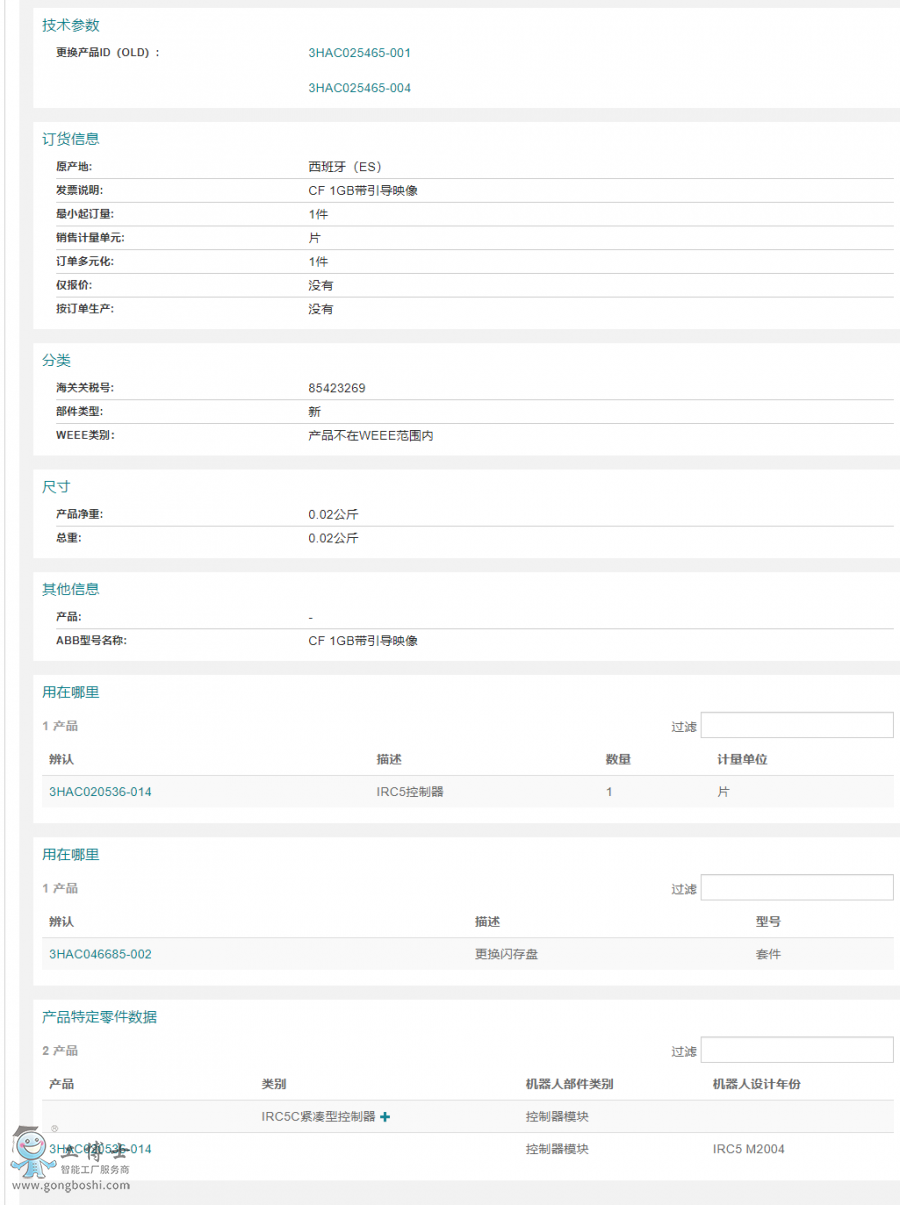Screen dimensions: 900x1205
Task: Open the 3HAC025465-001 old product link
Action: (359, 53)
